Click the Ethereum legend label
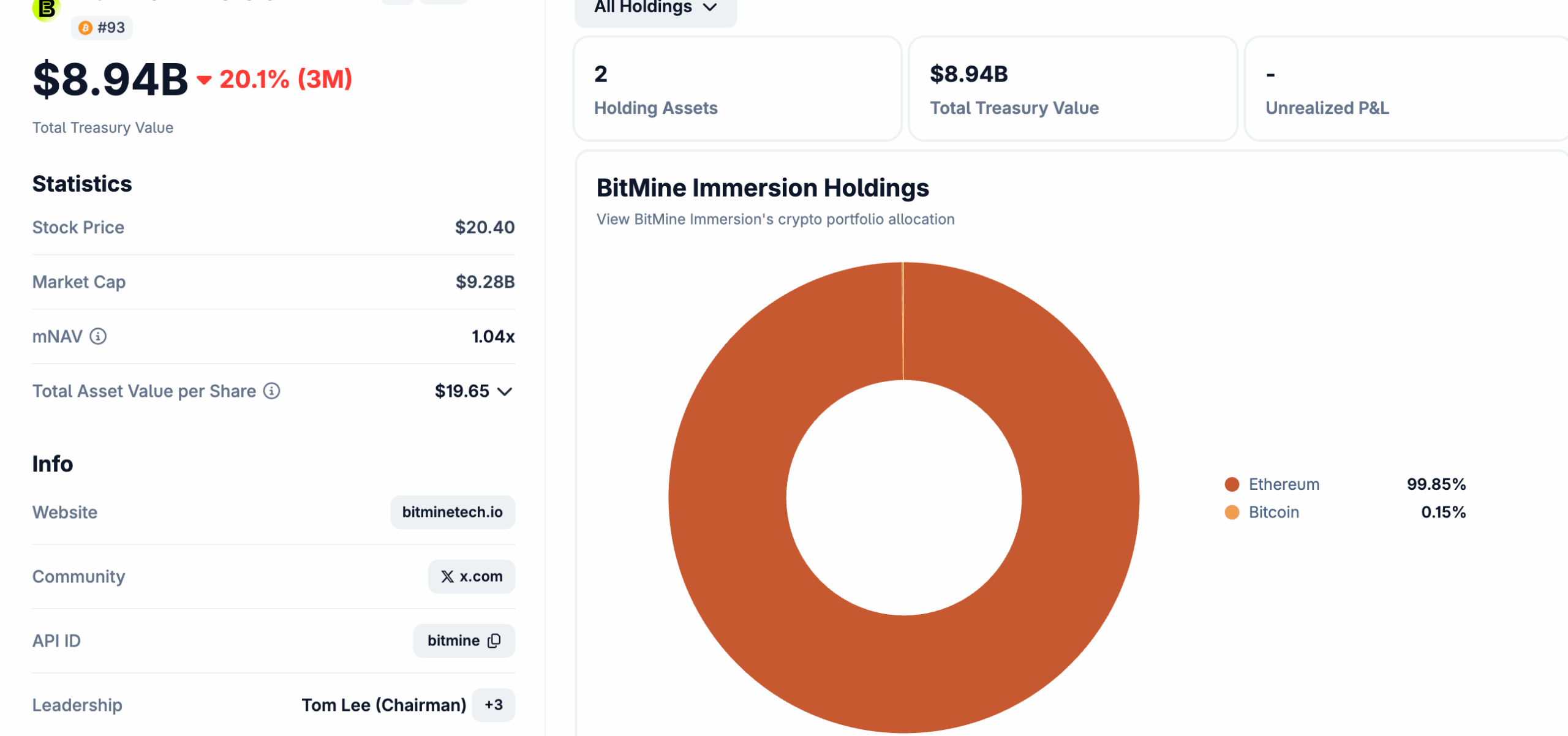The width and height of the screenshot is (1568, 736). [1284, 484]
